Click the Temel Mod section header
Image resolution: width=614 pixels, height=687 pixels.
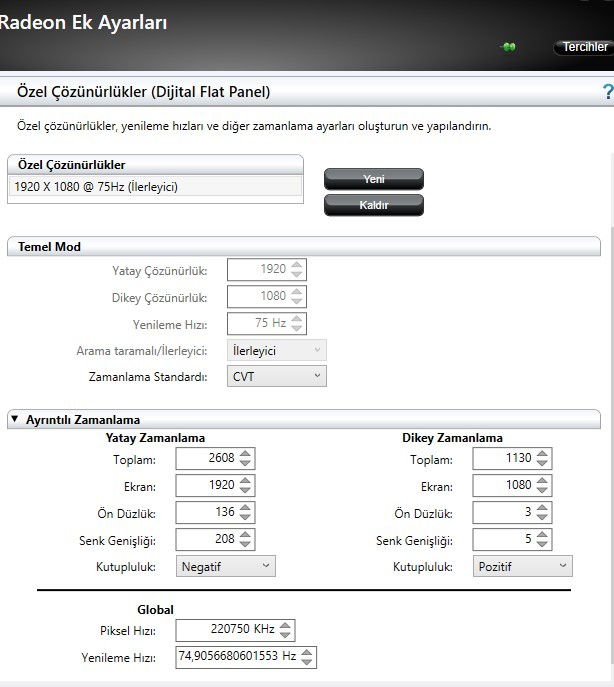pyautogui.click(x=304, y=246)
